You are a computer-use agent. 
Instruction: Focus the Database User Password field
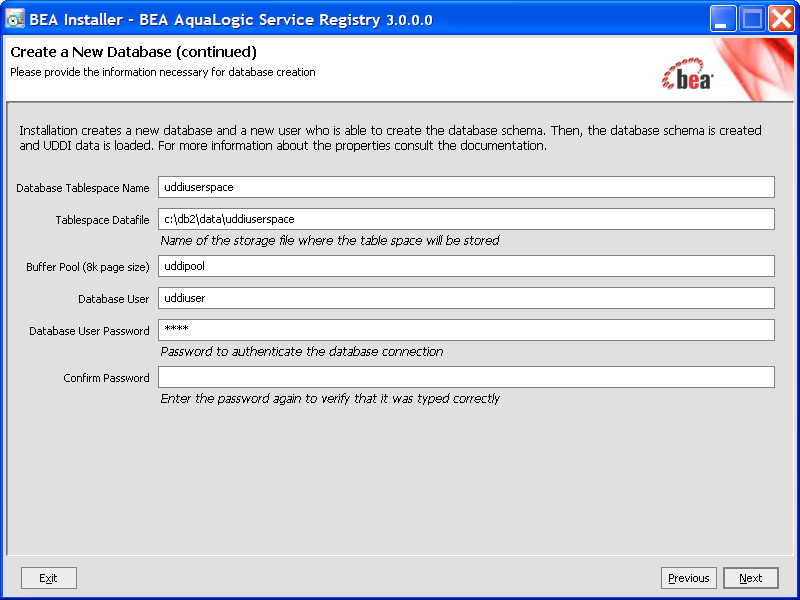point(466,330)
